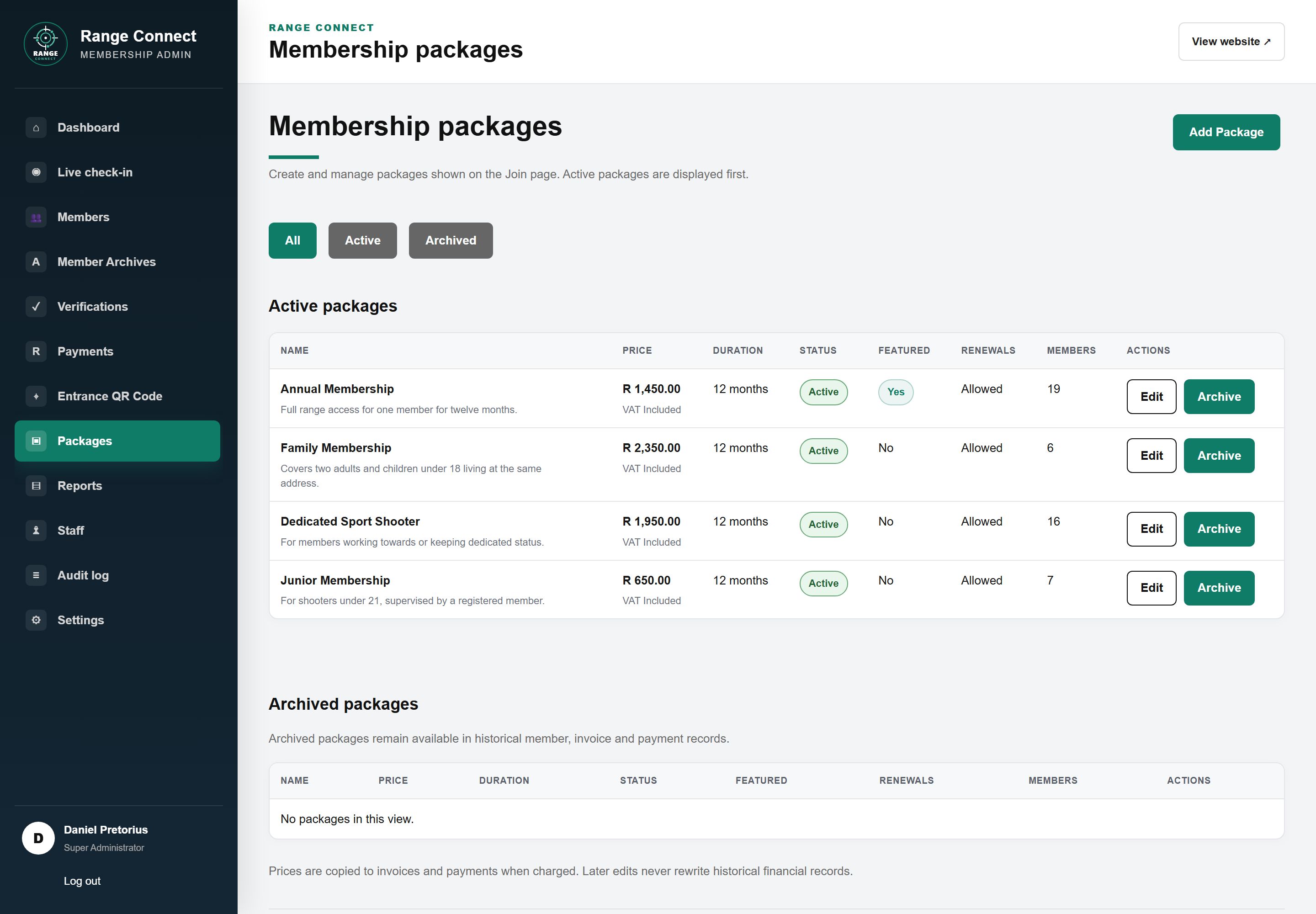1316x914 pixels.
Task: Edit the Annual Membership package
Action: coord(1151,397)
